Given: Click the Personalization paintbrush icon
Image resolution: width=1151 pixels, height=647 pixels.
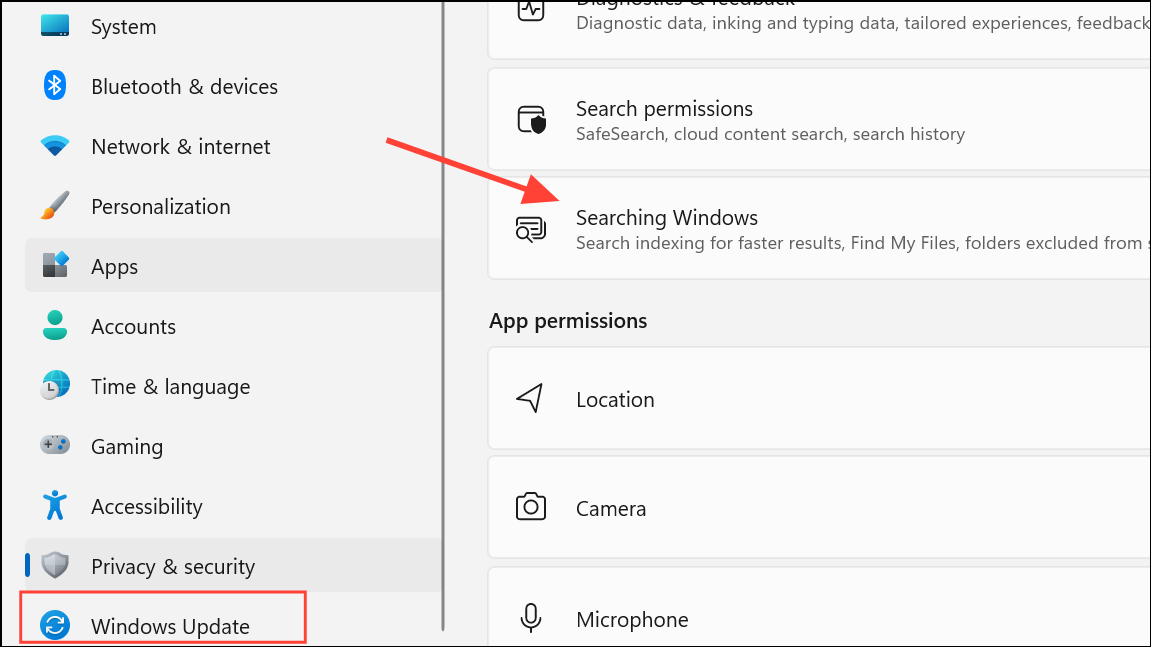Looking at the screenshot, I should 55,206.
